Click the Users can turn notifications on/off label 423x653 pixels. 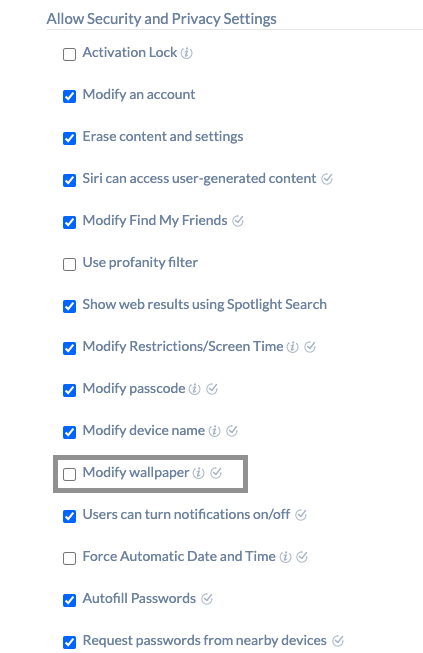186,514
